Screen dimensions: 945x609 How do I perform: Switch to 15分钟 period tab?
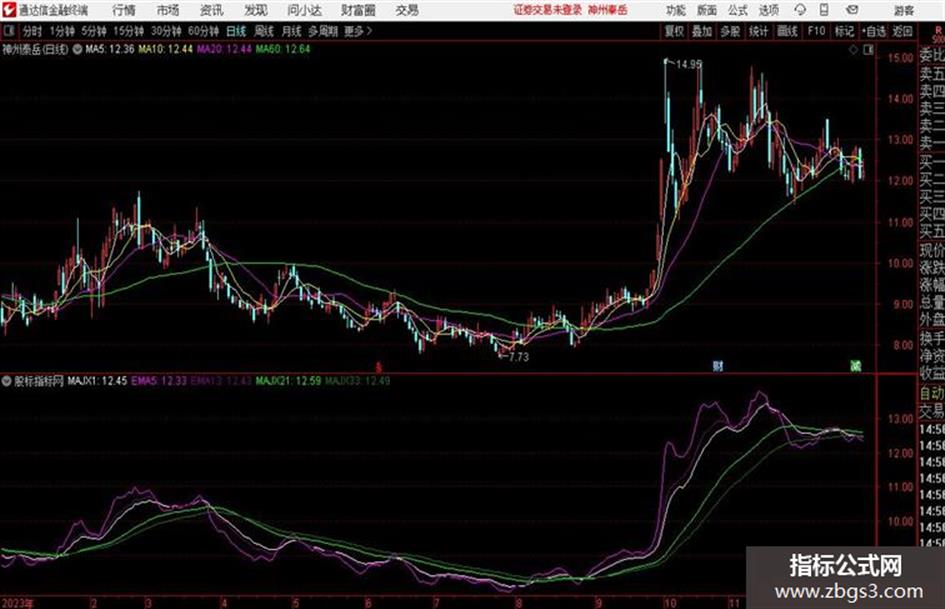tap(128, 31)
